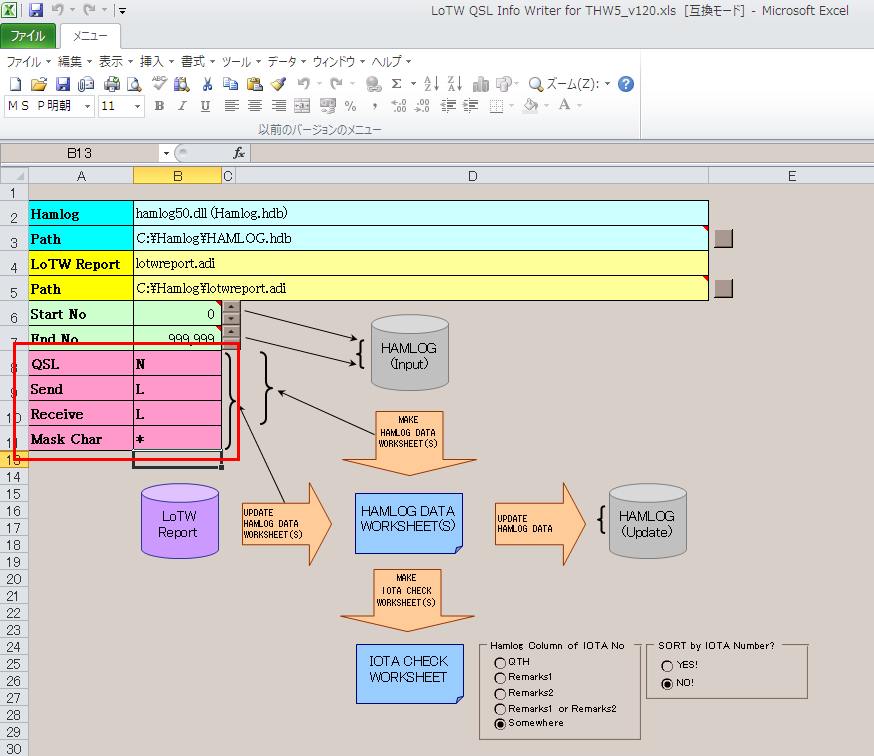Open the ズーム(Z) zoom dropdown
Image resolution: width=874 pixels, height=756 pixels.
coord(608,84)
